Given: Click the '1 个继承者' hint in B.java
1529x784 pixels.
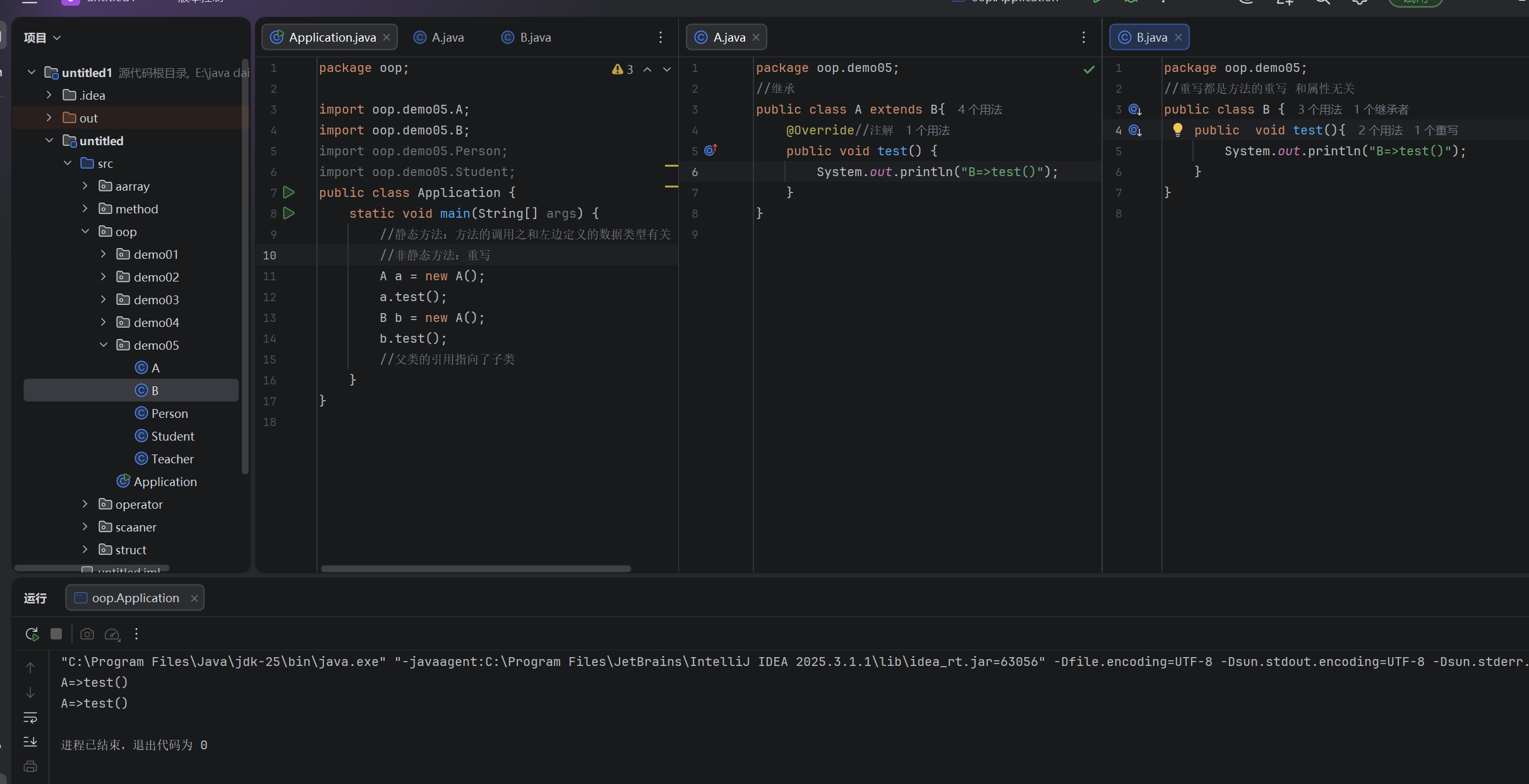Looking at the screenshot, I should pos(1381,109).
